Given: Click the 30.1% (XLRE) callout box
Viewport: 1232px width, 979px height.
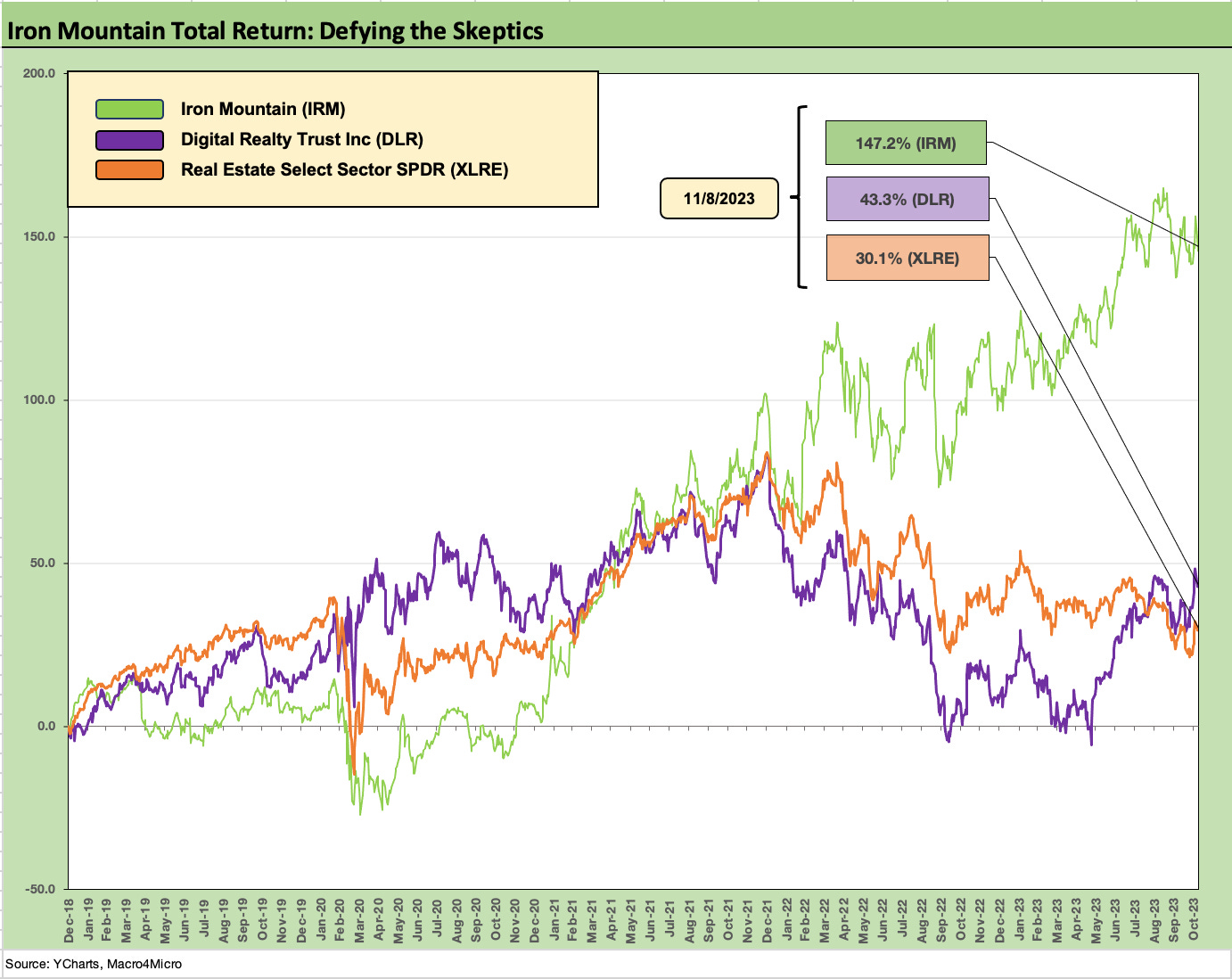Looking at the screenshot, I should click(908, 258).
